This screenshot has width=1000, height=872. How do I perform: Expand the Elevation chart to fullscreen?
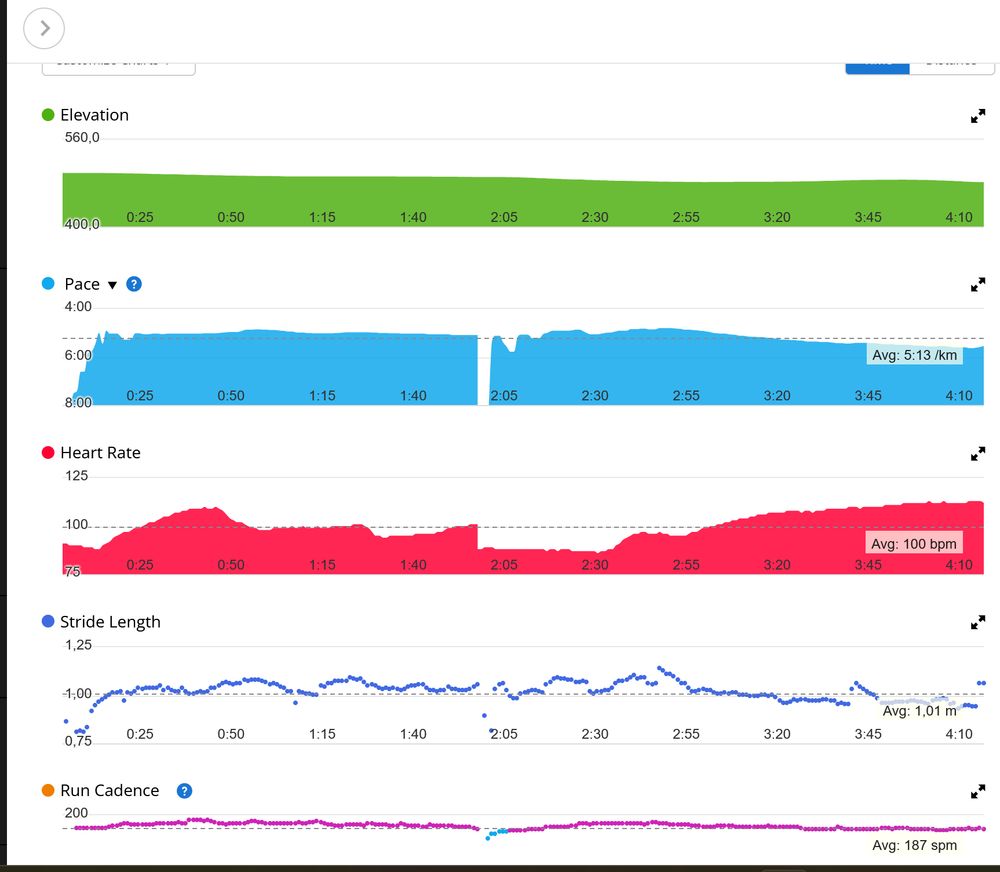[x=978, y=116]
